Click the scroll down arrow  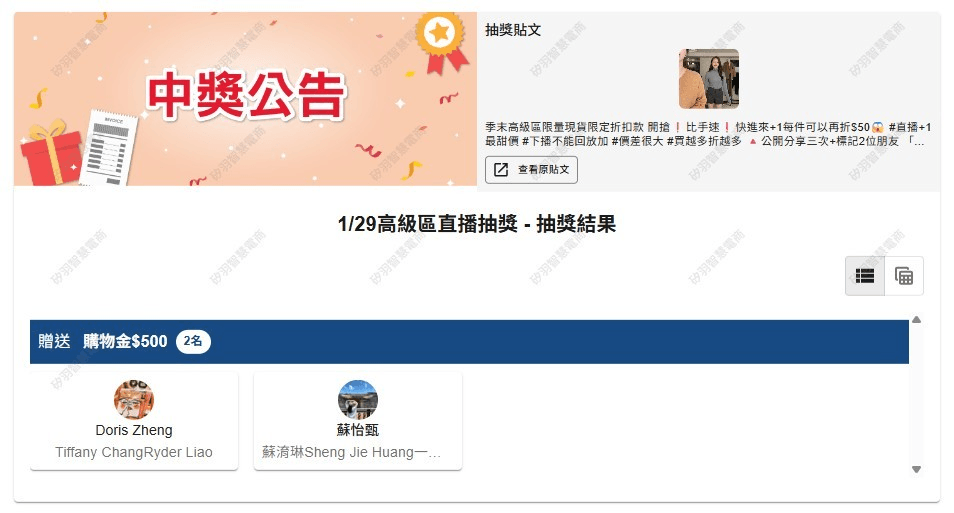point(916,469)
